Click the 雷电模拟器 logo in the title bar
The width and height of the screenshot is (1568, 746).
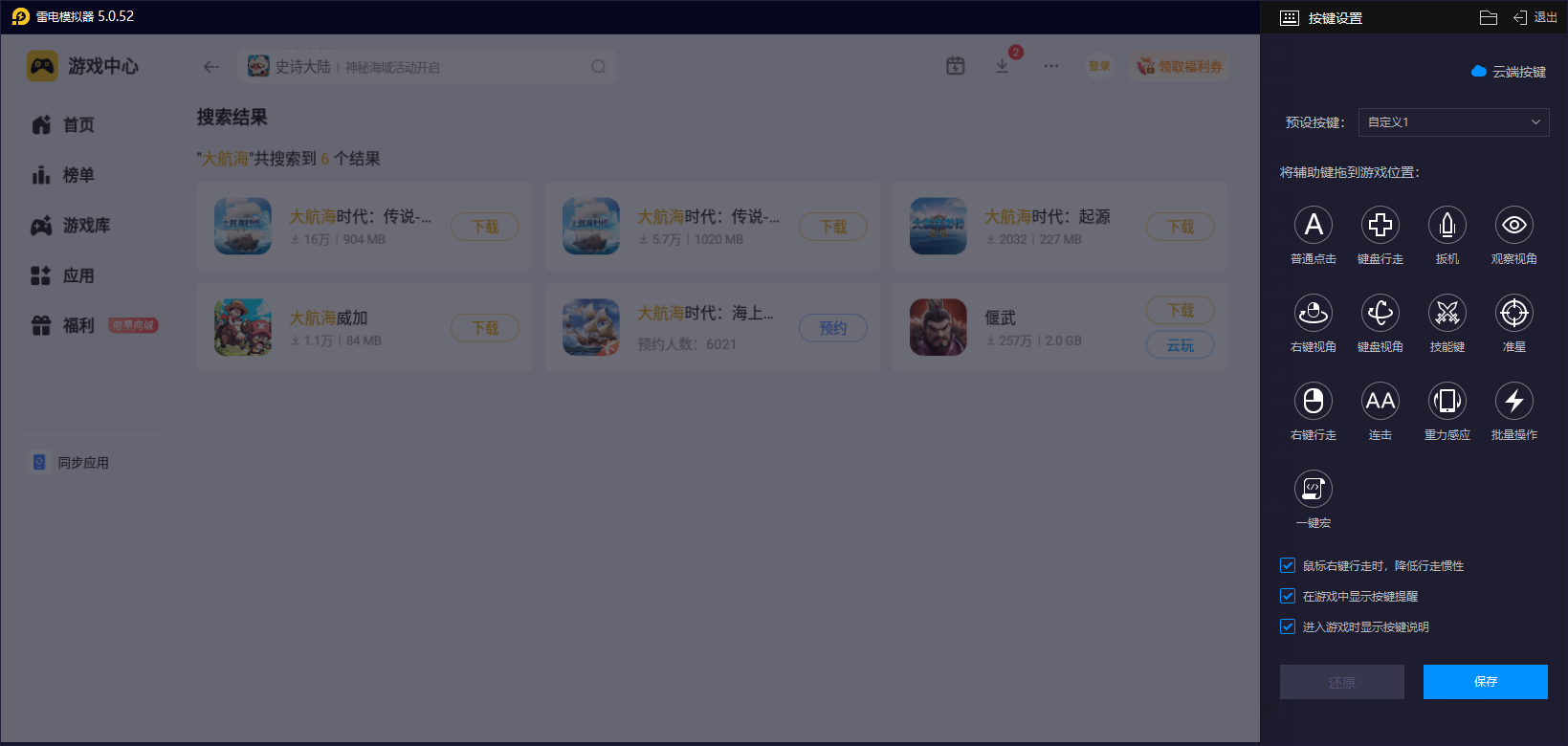20,16
